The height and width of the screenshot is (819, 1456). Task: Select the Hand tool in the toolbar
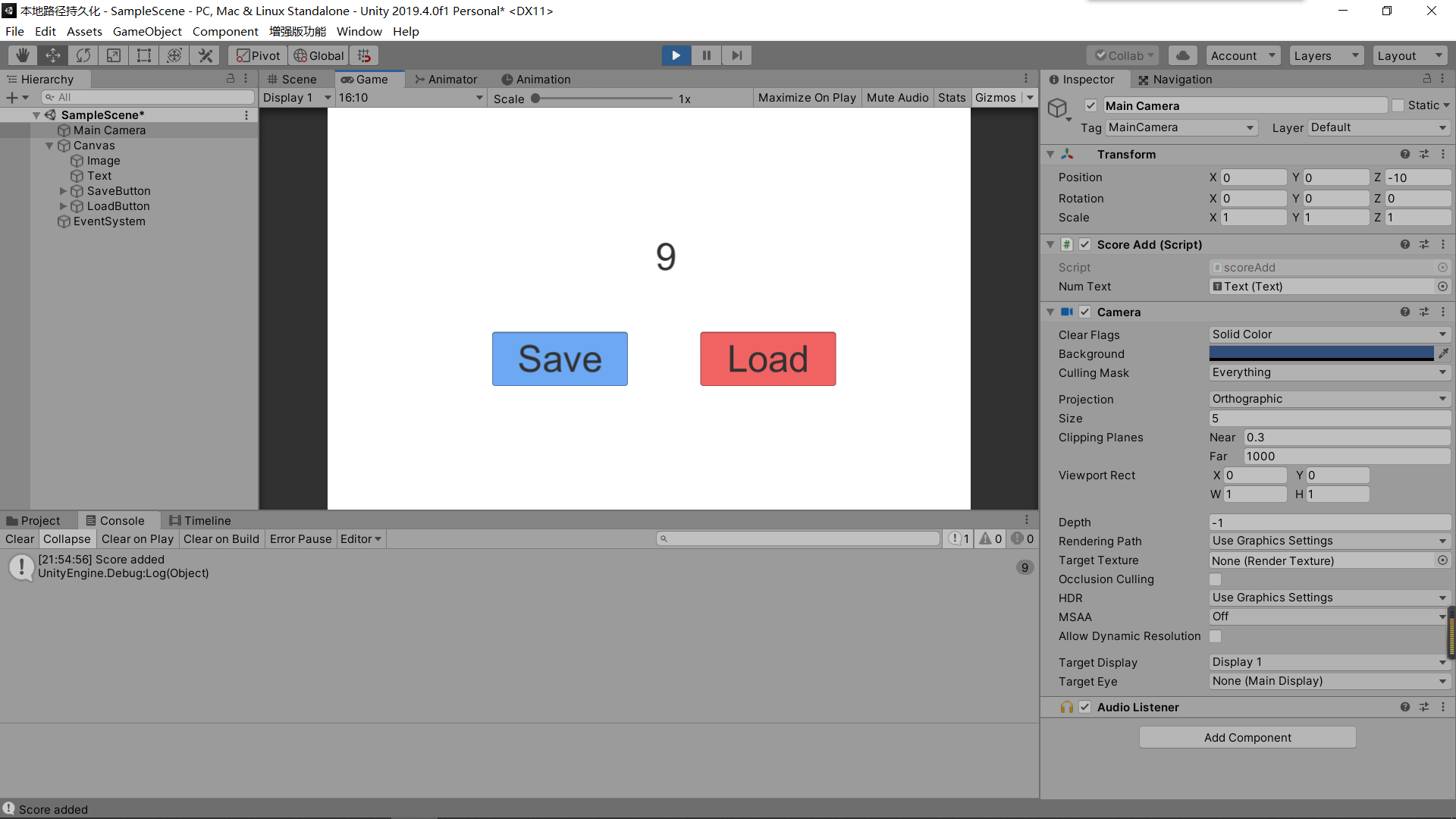pyautogui.click(x=21, y=55)
